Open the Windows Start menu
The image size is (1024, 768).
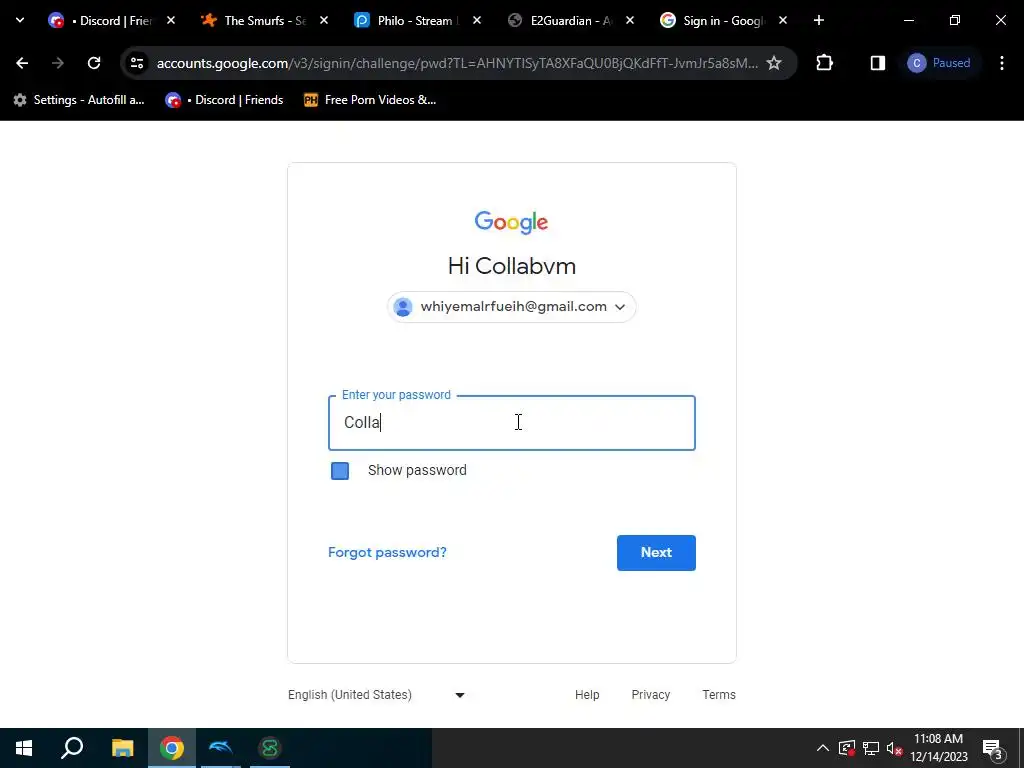click(x=24, y=748)
